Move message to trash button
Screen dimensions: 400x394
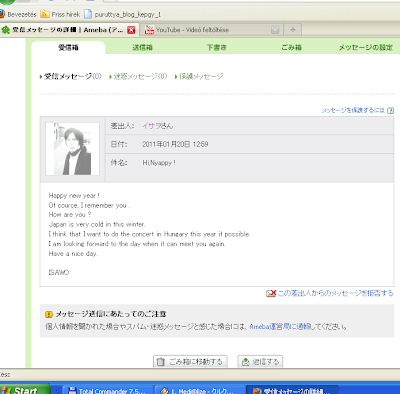190,361
